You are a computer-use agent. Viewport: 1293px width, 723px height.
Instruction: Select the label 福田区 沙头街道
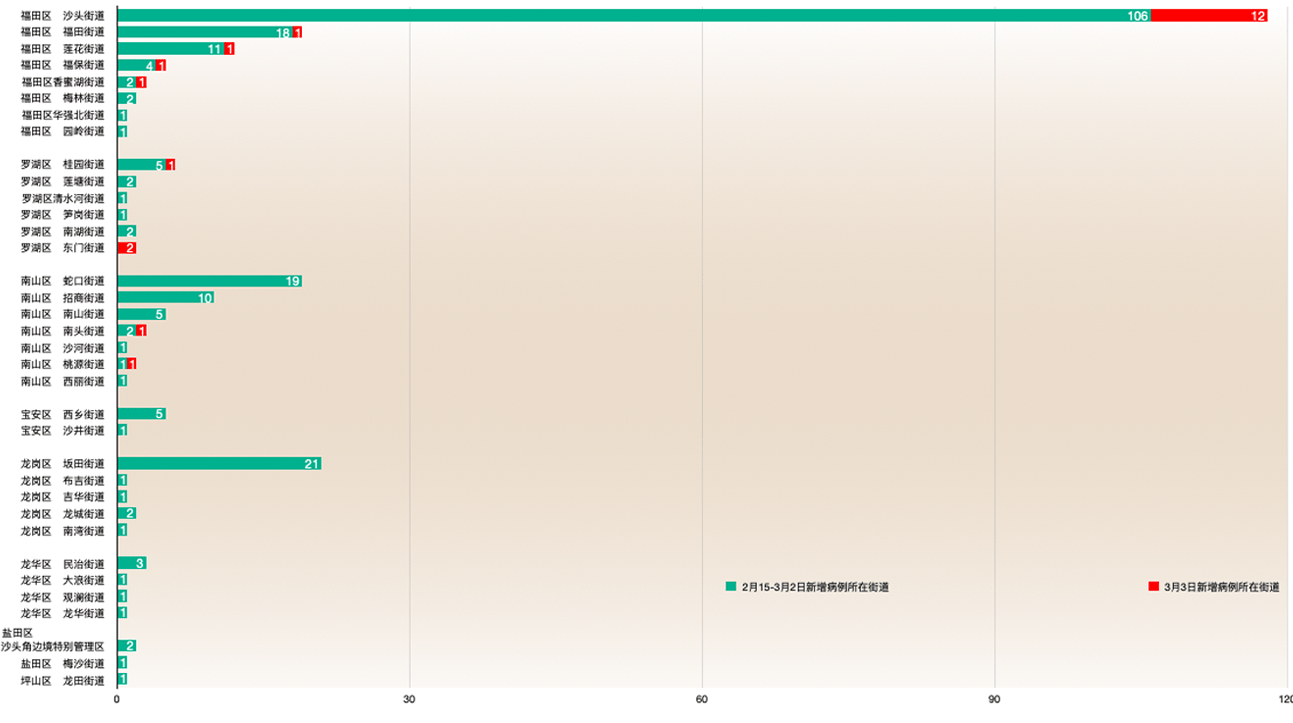(62, 16)
